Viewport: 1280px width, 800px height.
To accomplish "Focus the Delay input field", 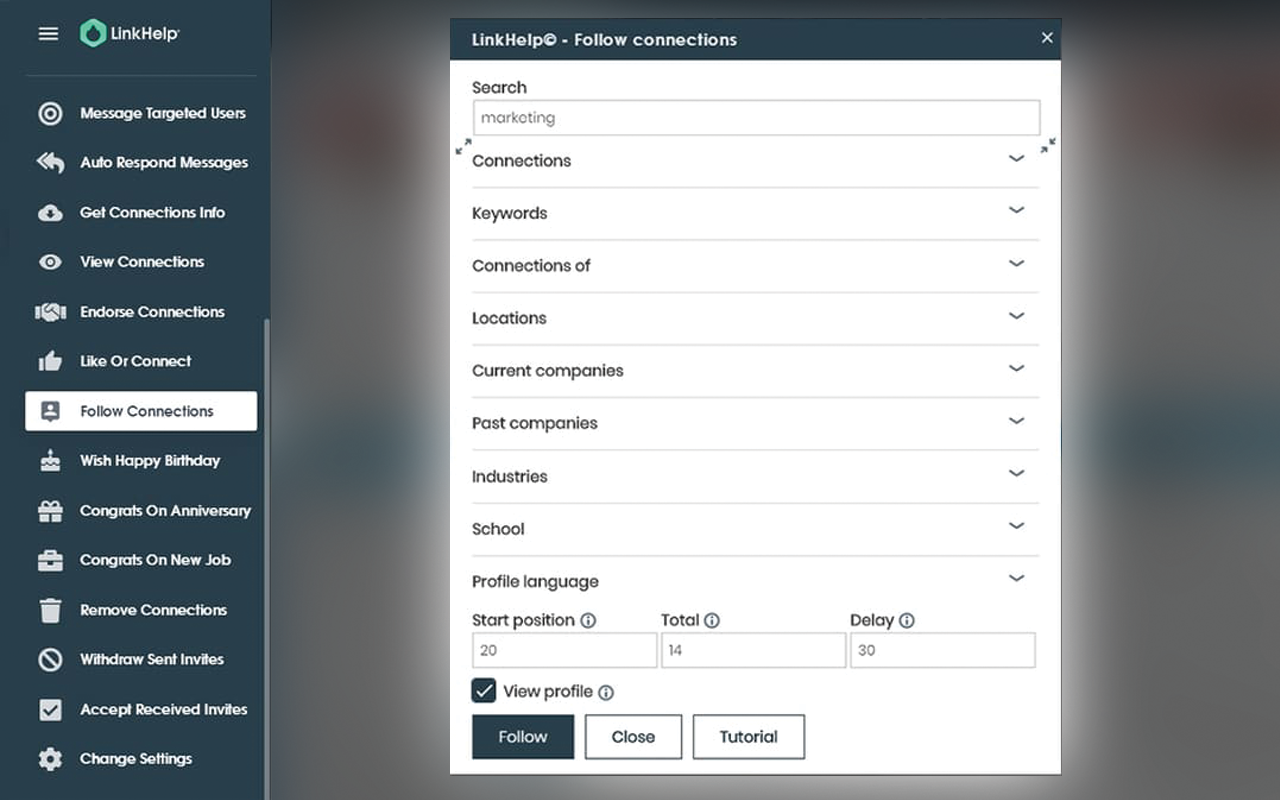I will 943,650.
